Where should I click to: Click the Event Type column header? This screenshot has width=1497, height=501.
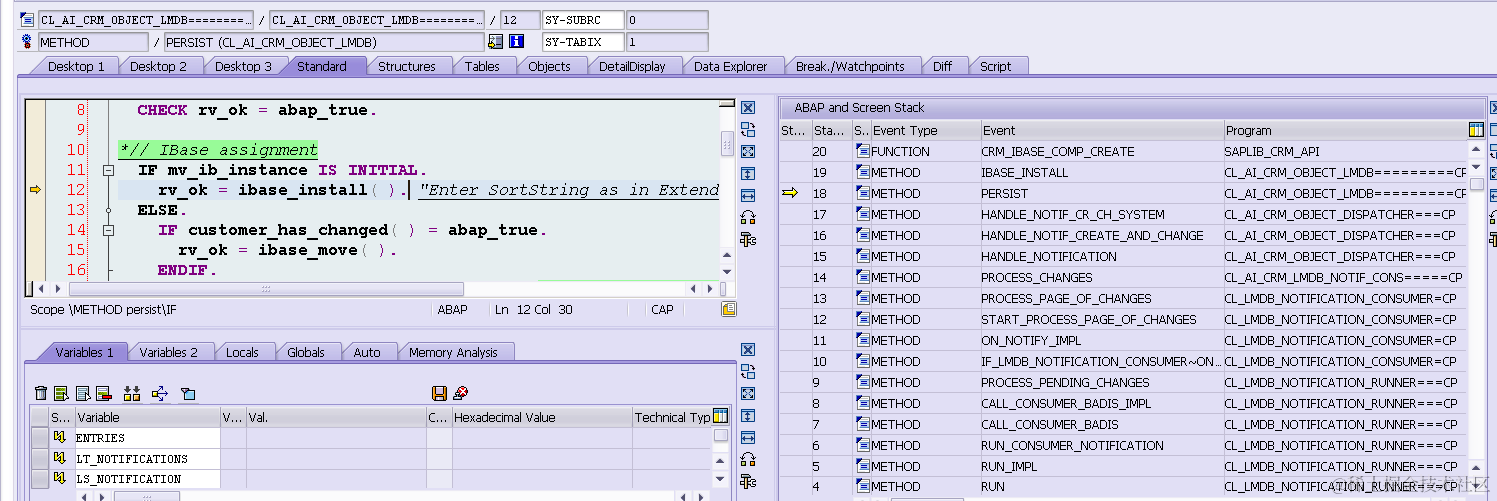click(925, 130)
